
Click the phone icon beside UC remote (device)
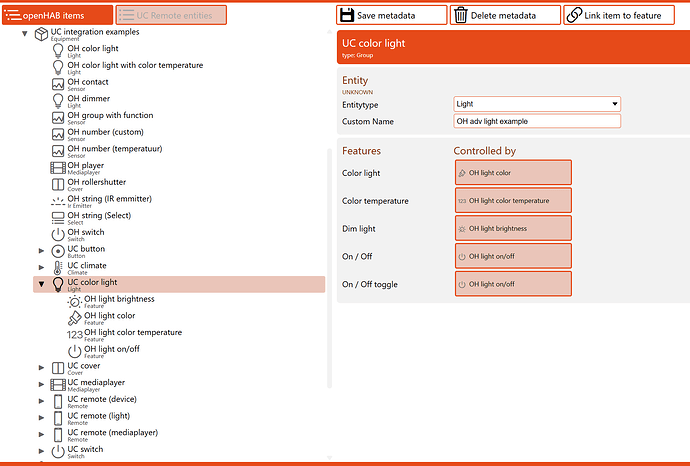tap(58, 401)
